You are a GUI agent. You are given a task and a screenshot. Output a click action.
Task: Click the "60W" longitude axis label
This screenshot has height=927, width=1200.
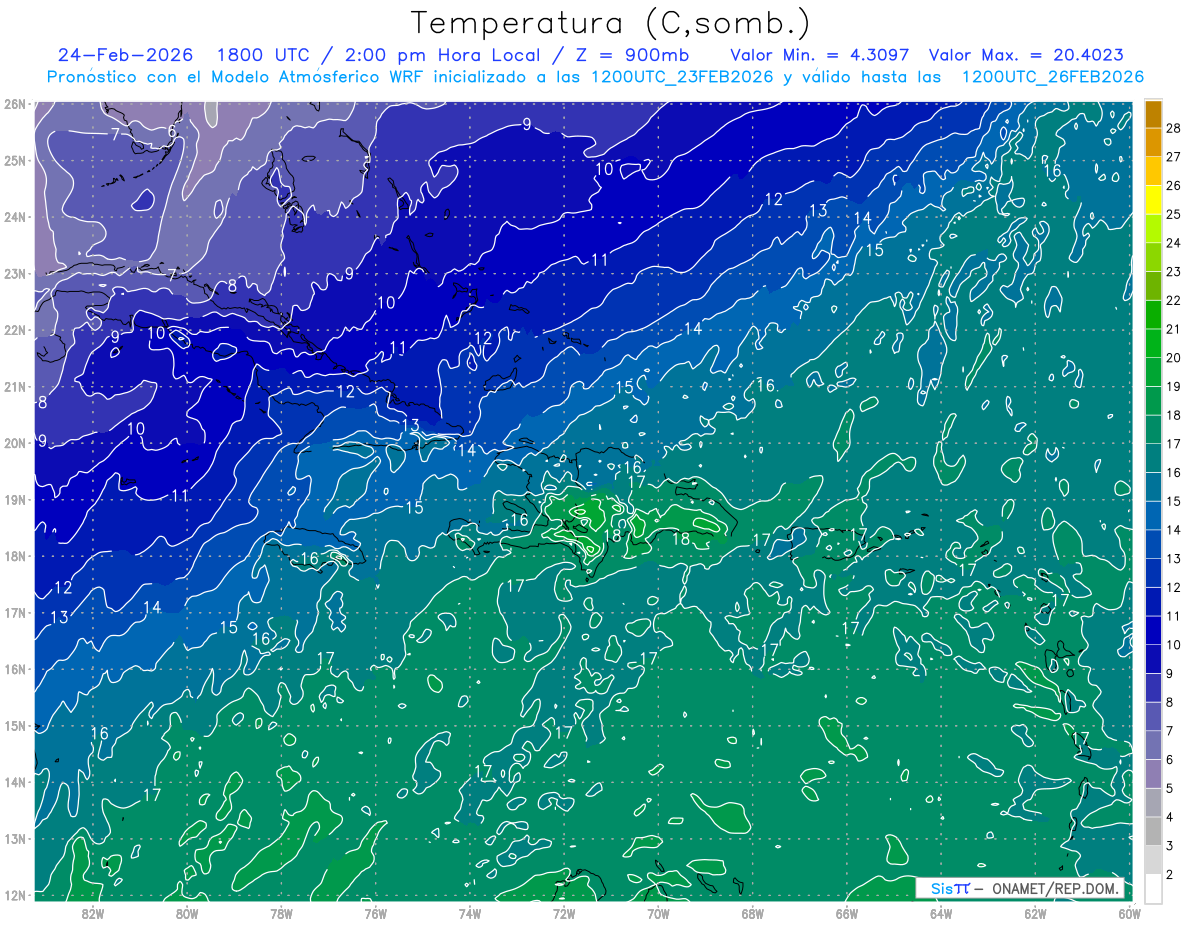pyautogui.click(x=1129, y=913)
